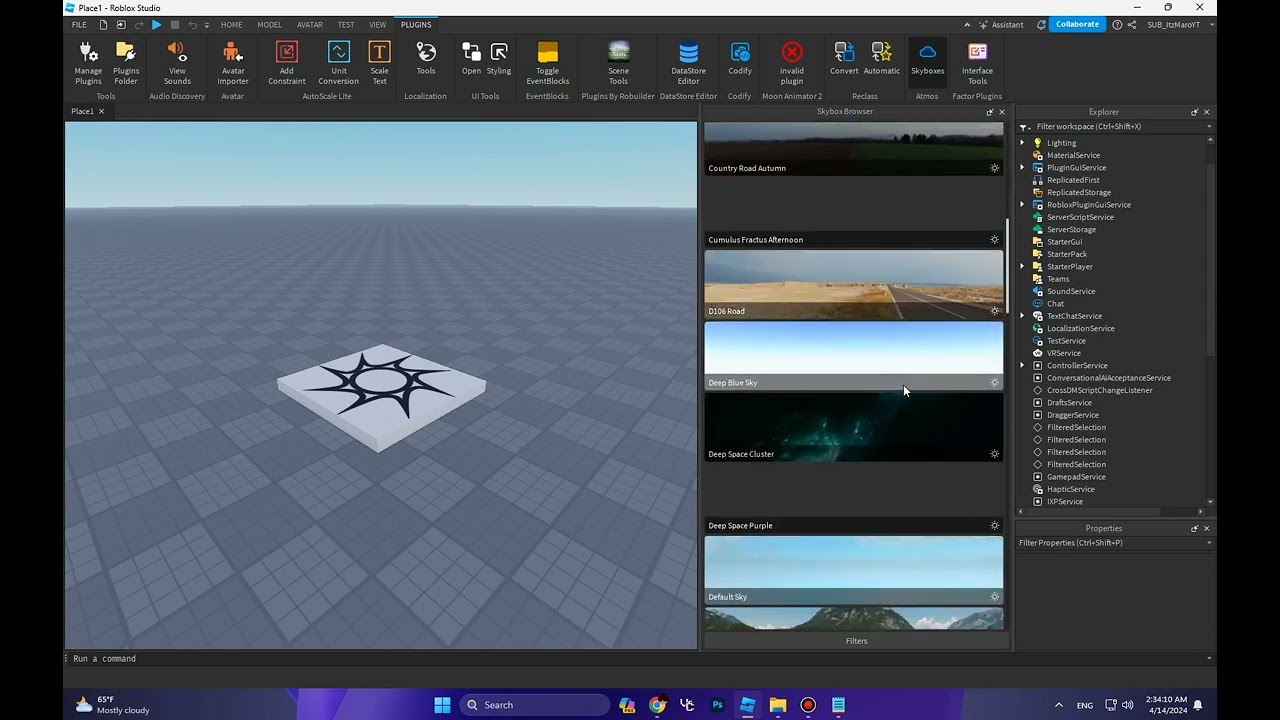Click the invalid plugin icon
1280x720 pixels.
click(792, 62)
